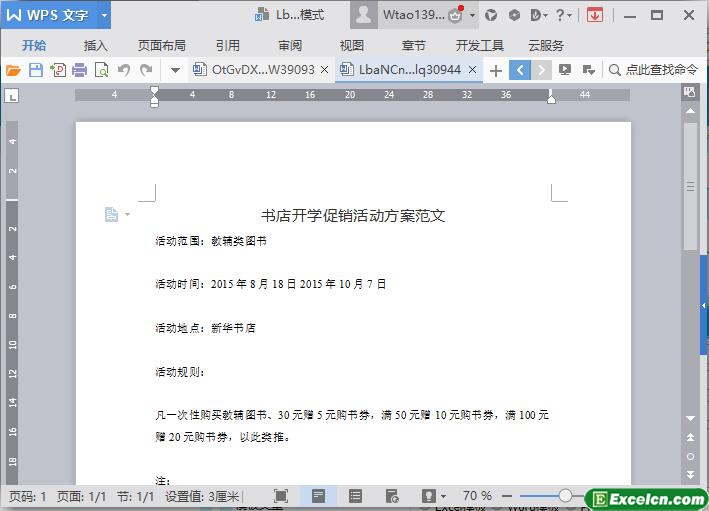Go to previous tab with left arrow
The height and width of the screenshot is (511, 709).
520,70
